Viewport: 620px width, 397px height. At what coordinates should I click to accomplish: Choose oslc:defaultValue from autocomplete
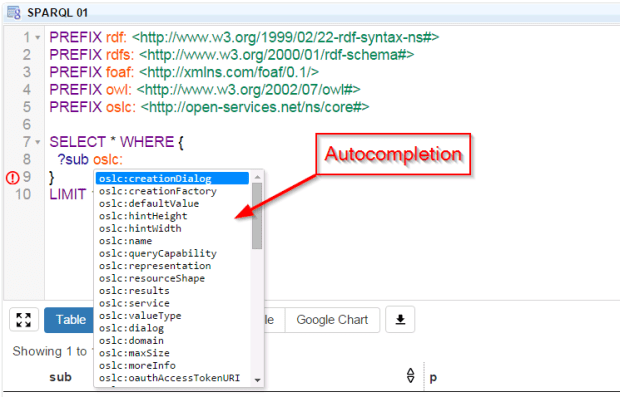(x=172, y=203)
